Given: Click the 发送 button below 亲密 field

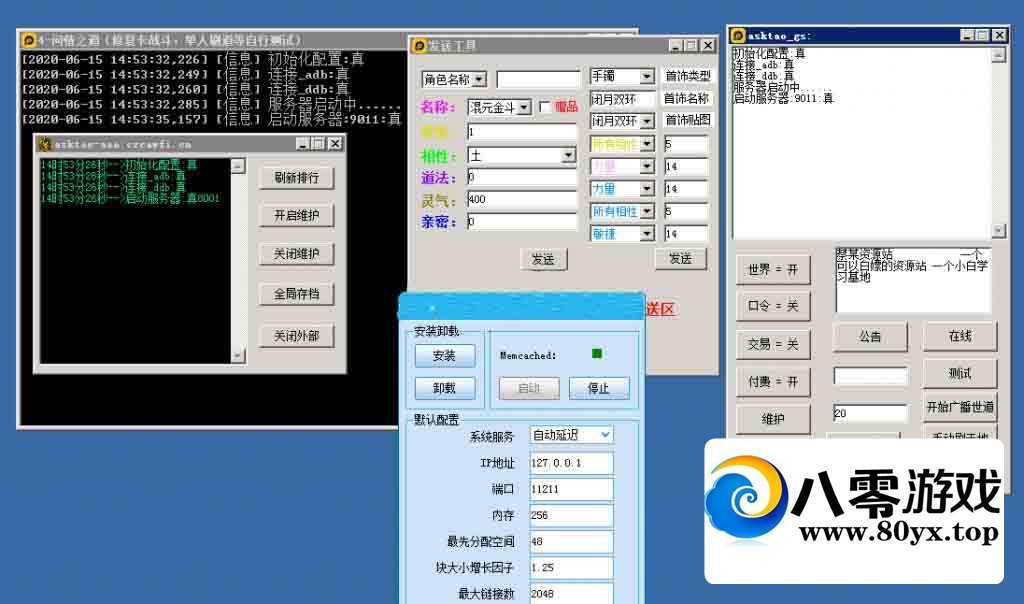Looking at the screenshot, I should pos(543,260).
